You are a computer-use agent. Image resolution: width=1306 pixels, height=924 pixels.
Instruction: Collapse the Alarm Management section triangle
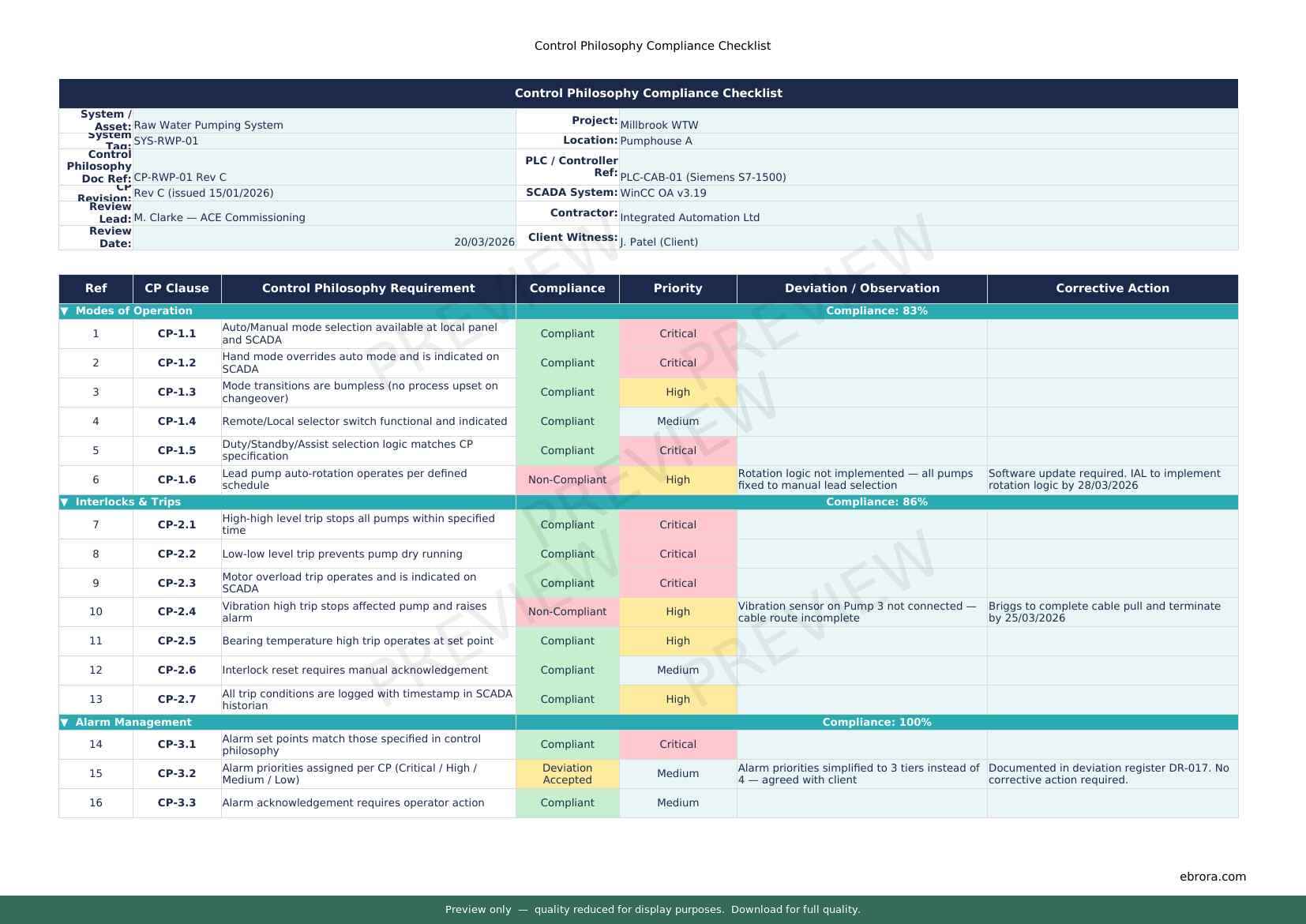65,723
